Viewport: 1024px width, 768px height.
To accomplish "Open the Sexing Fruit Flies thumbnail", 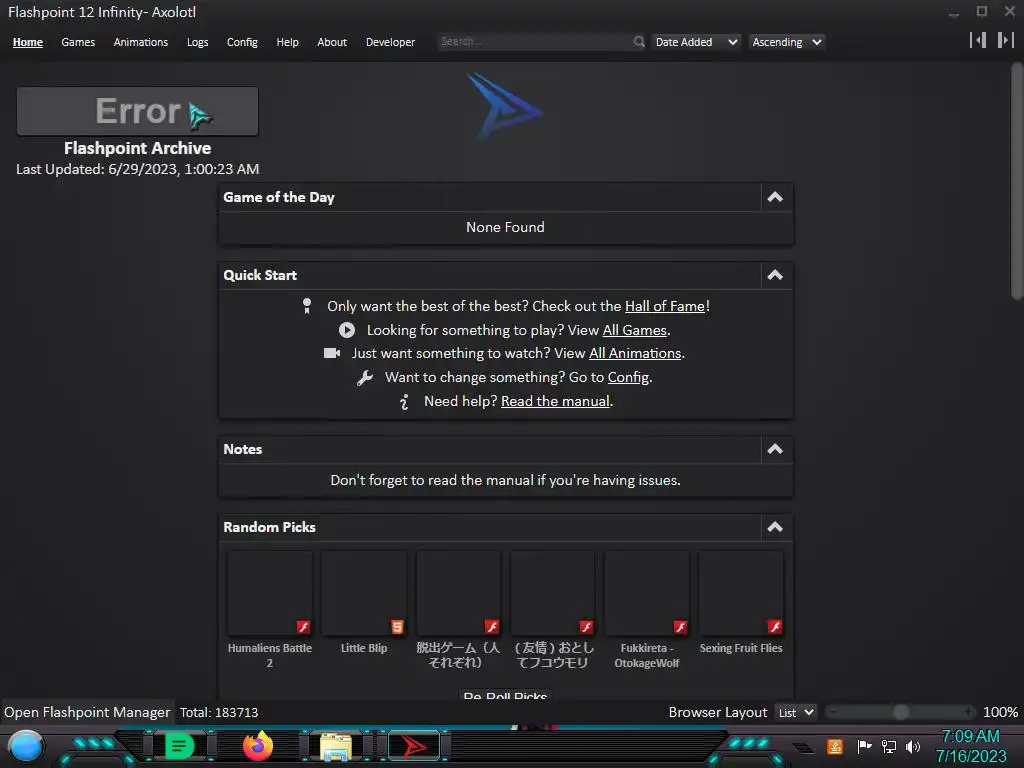I will 741,593.
